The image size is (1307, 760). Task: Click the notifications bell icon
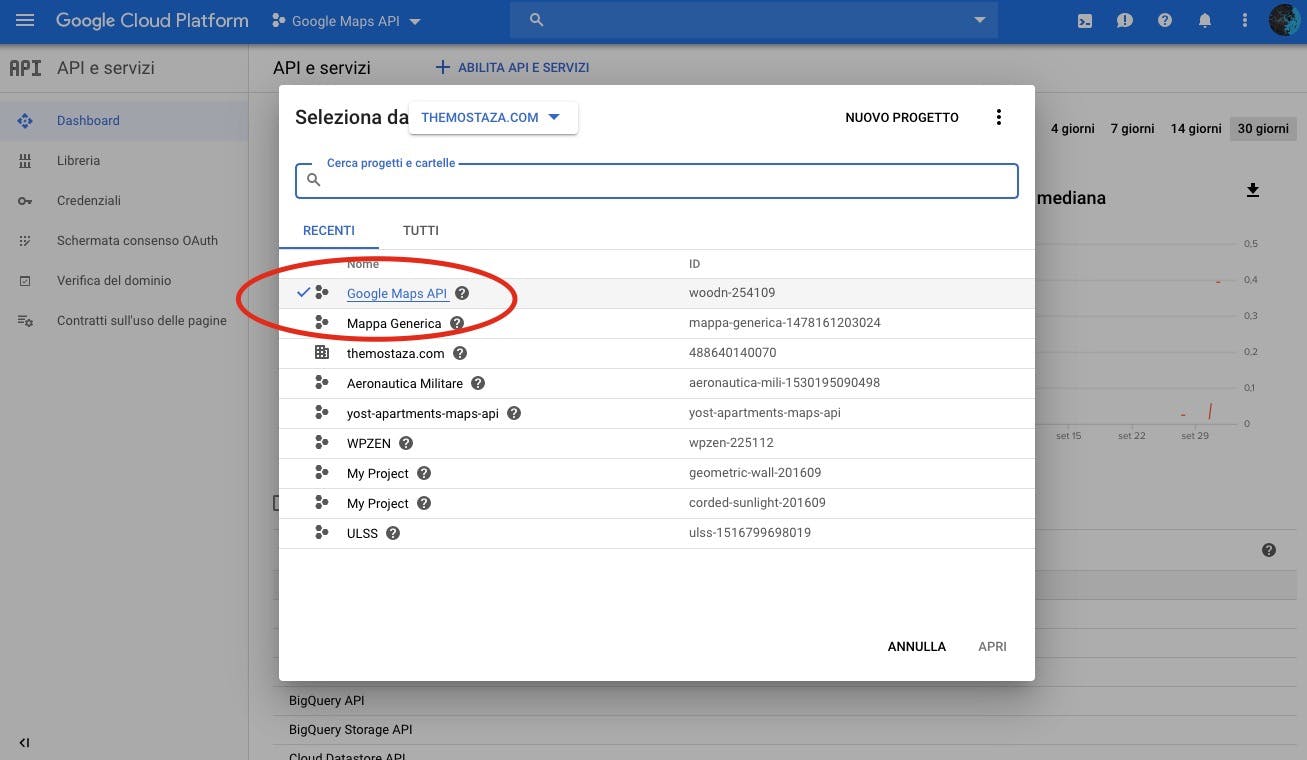coord(1204,20)
